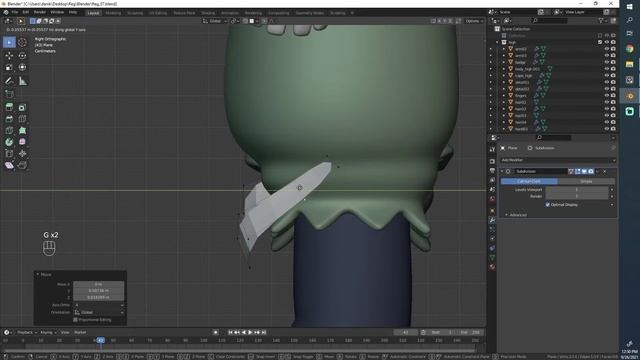This screenshot has height=360, width=640.
Task: Hide cape_high in viewport via eye icon
Action: point(607,76)
